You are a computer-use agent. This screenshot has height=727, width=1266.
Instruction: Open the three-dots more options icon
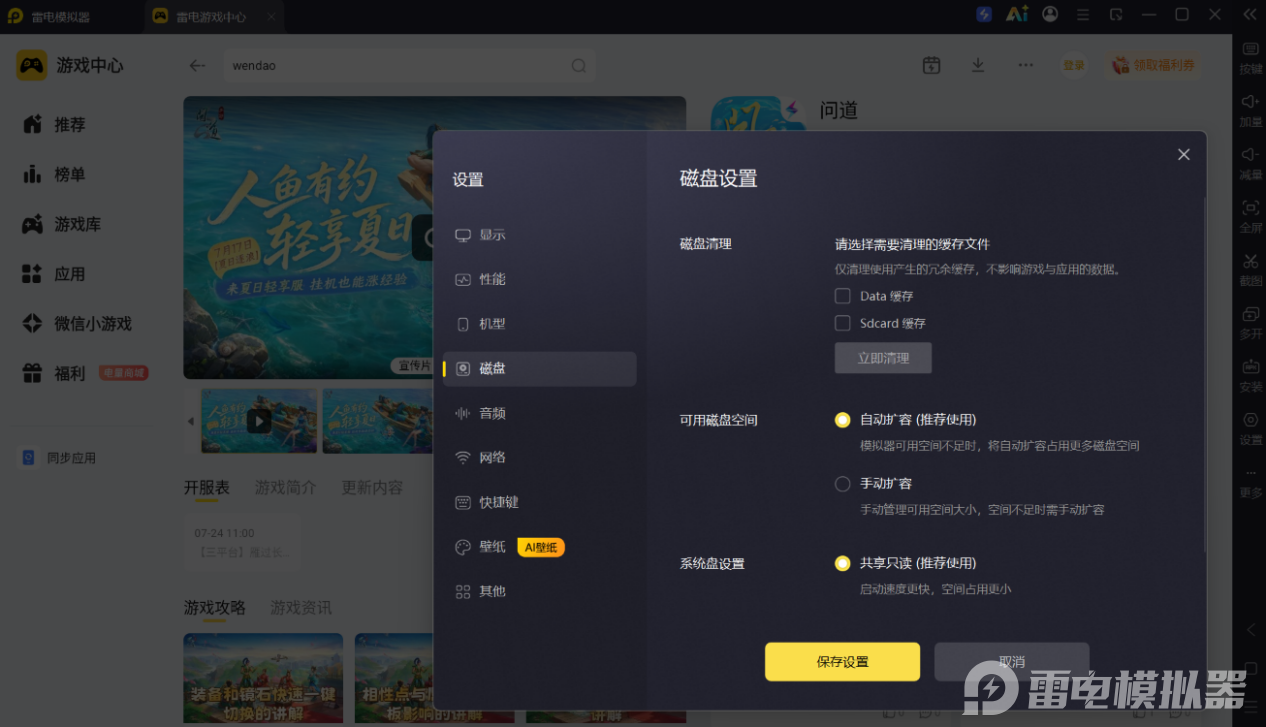click(x=1025, y=65)
